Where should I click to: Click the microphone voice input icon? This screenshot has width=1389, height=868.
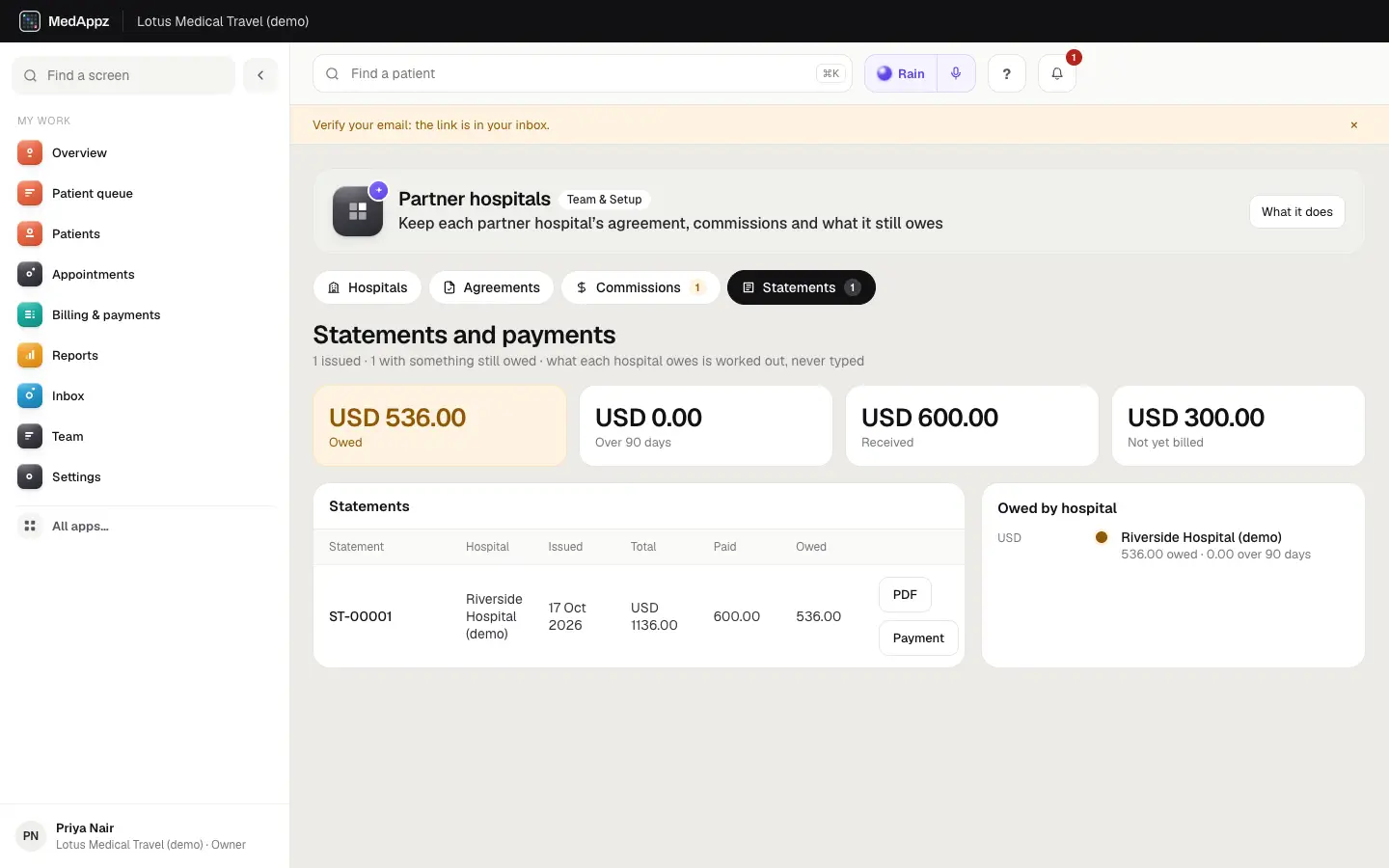(x=956, y=73)
